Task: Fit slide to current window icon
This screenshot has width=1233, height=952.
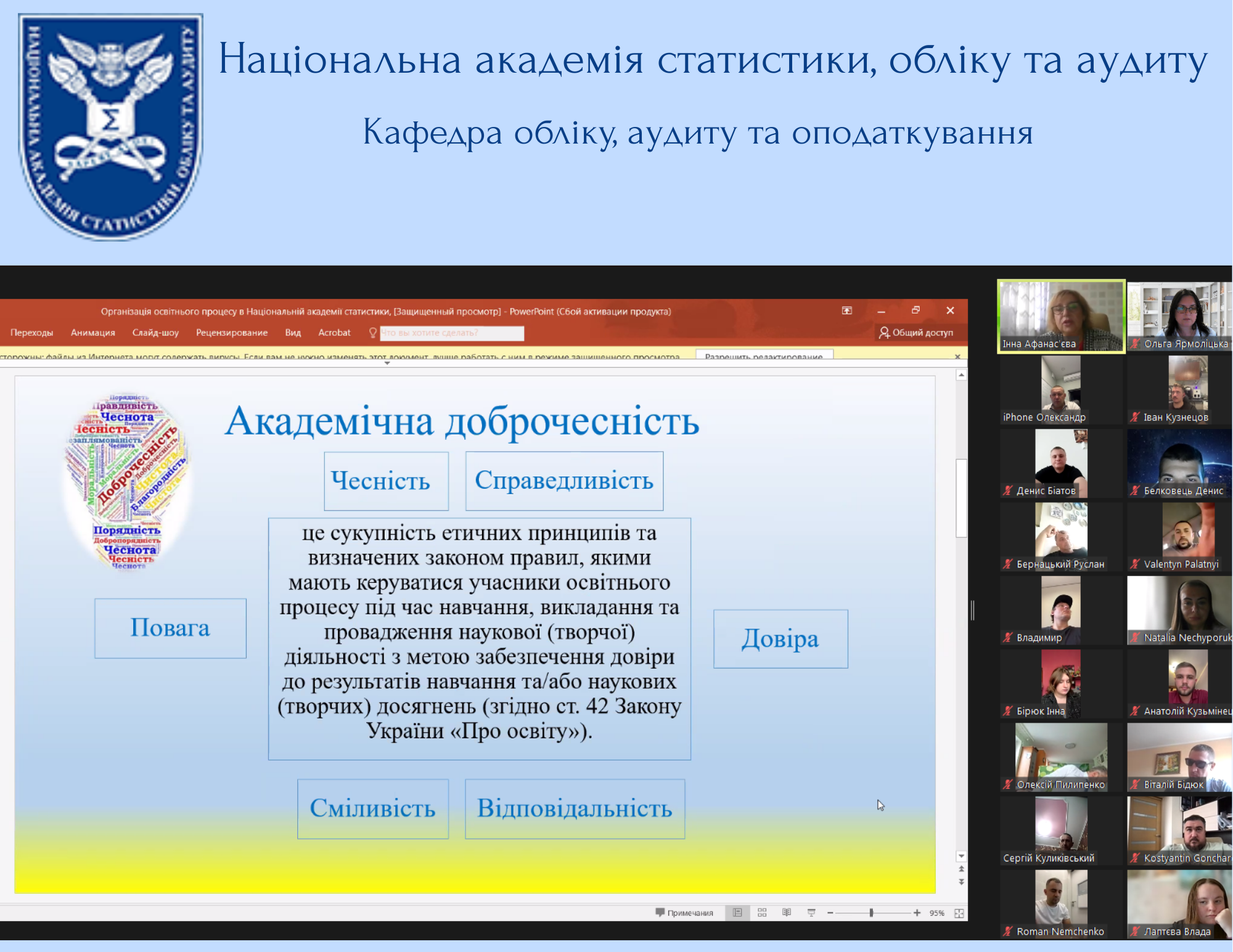Action: tap(959, 913)
